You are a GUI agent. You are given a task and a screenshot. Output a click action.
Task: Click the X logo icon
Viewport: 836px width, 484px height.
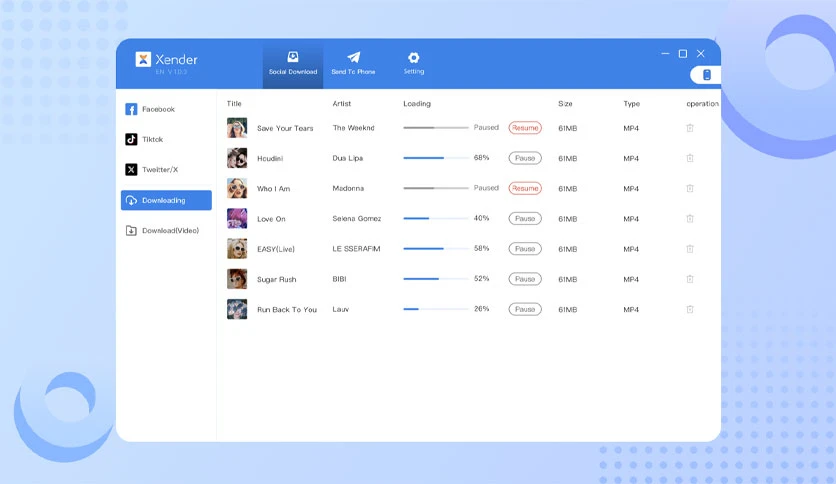tap(131, 170)
